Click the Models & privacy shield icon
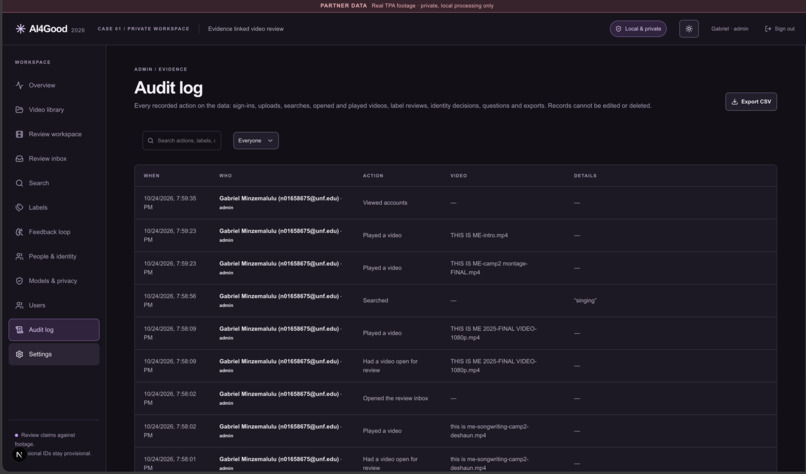 20,281
